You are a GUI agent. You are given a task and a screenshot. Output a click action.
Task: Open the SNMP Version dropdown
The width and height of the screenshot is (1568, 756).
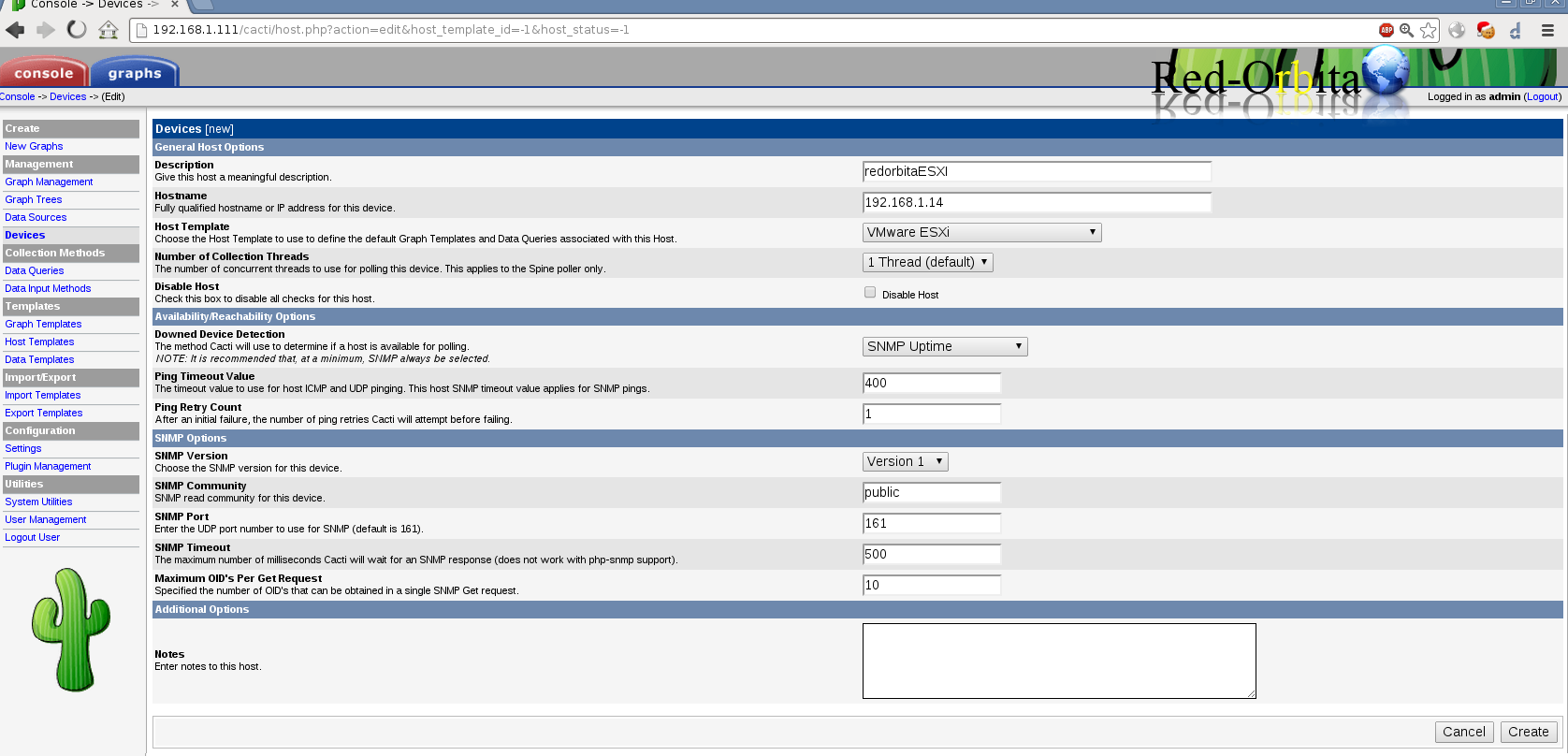point(905,462)
